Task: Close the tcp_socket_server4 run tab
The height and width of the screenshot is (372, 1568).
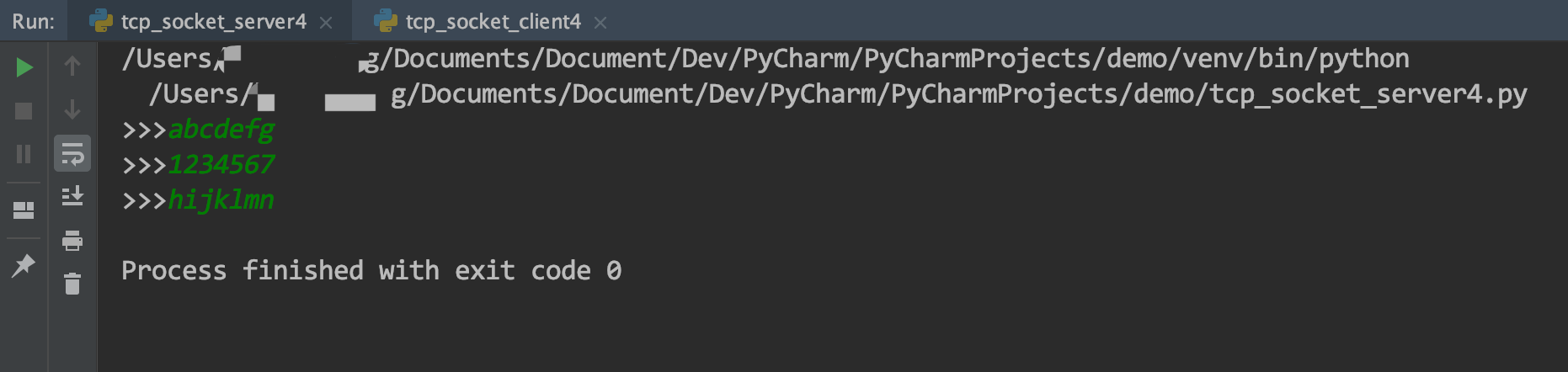Action: coord(326,24)
